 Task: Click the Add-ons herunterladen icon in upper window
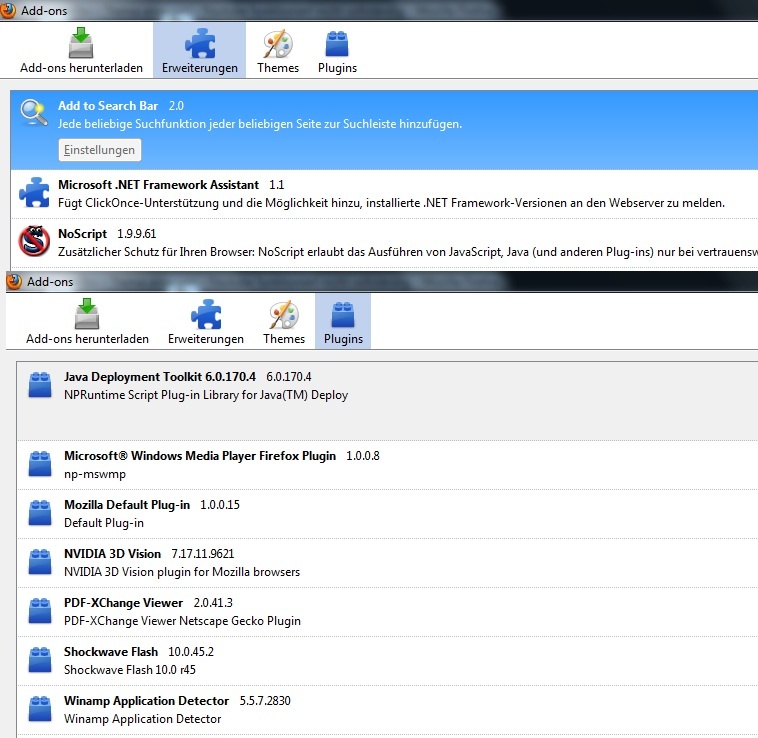[81, 43]
